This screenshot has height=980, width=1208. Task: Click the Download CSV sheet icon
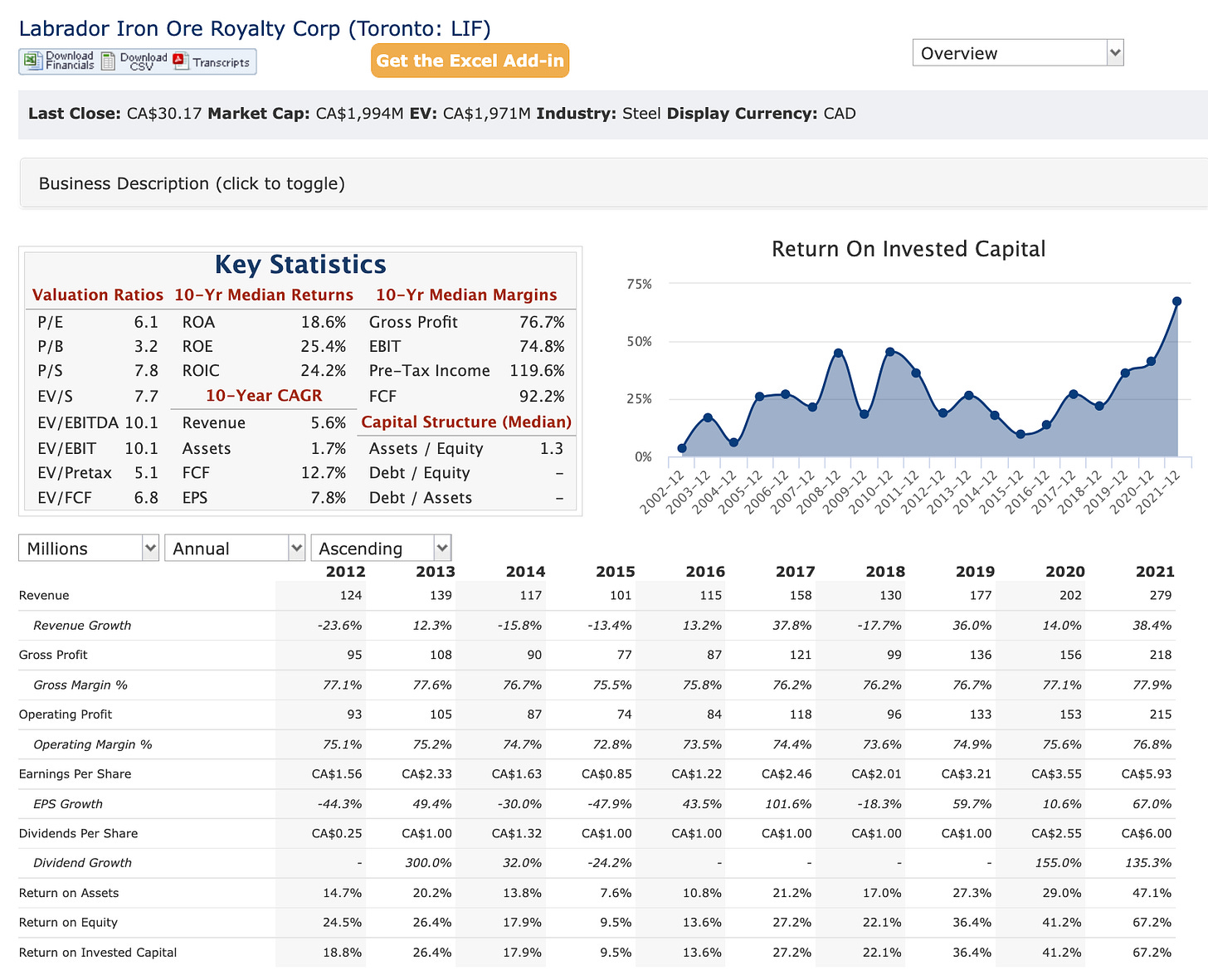pyautogui.click(x=108, y=61)
